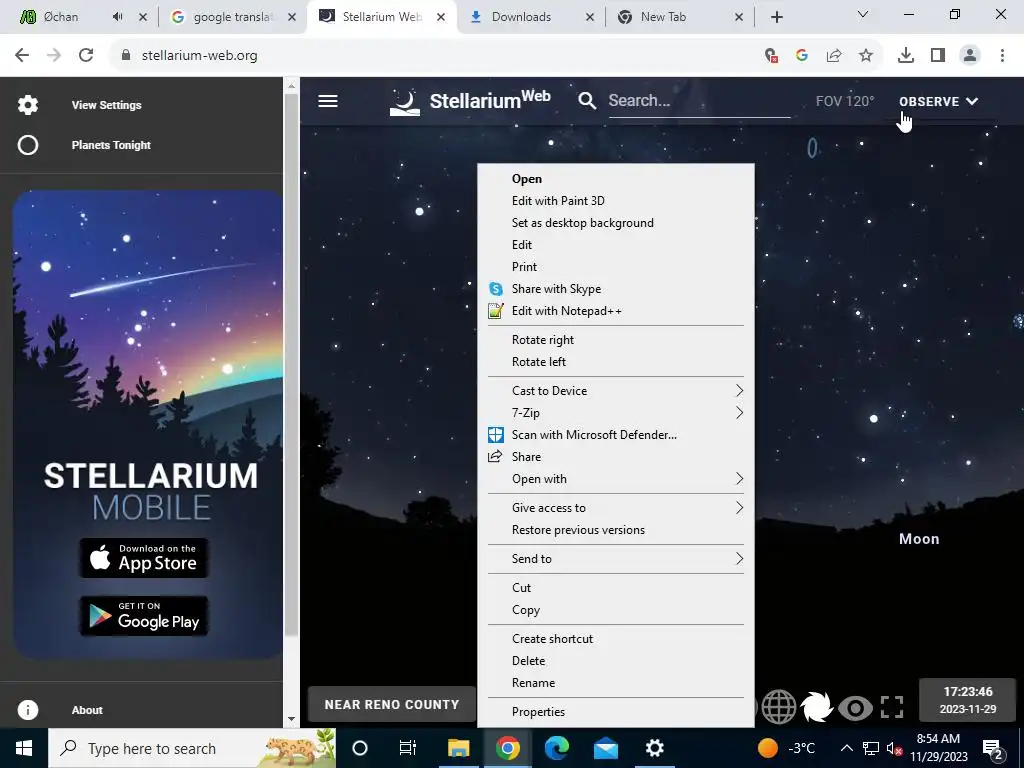Image resolution: width=1024 pixels, height=768 pixels.
Task: Choose Copy in context menu
Action: click(x=526, y=610)
